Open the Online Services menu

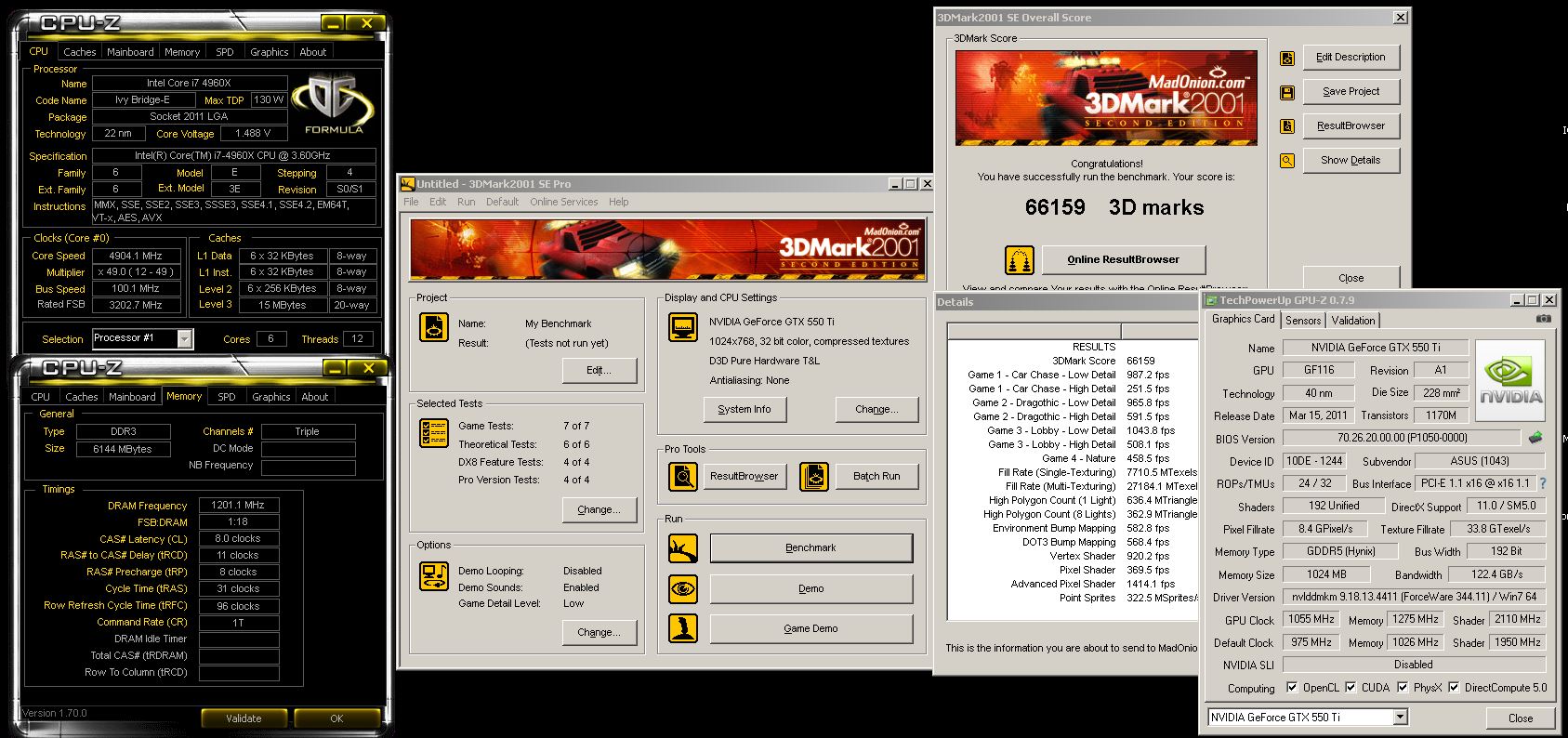point(563,202)
